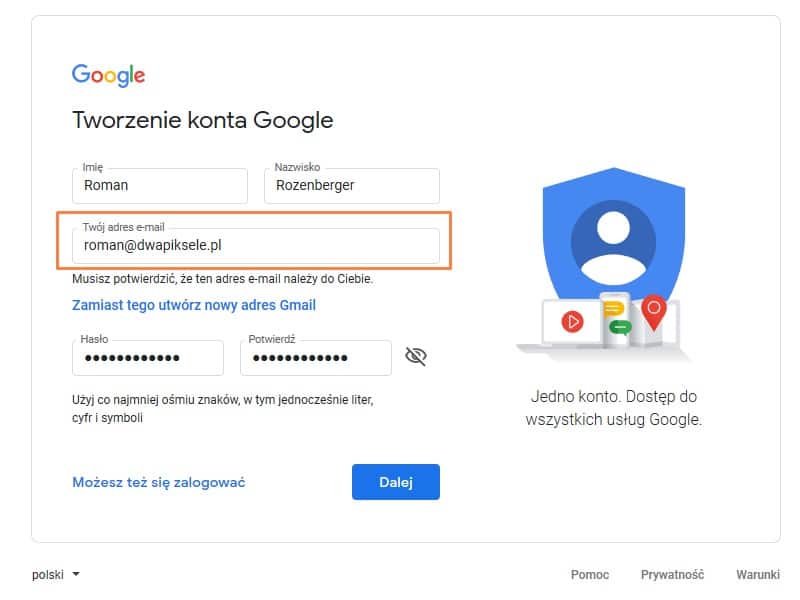Click the red map pin icon
The width and height of the screenshot is (800, 600).
(x=653, y=311)
